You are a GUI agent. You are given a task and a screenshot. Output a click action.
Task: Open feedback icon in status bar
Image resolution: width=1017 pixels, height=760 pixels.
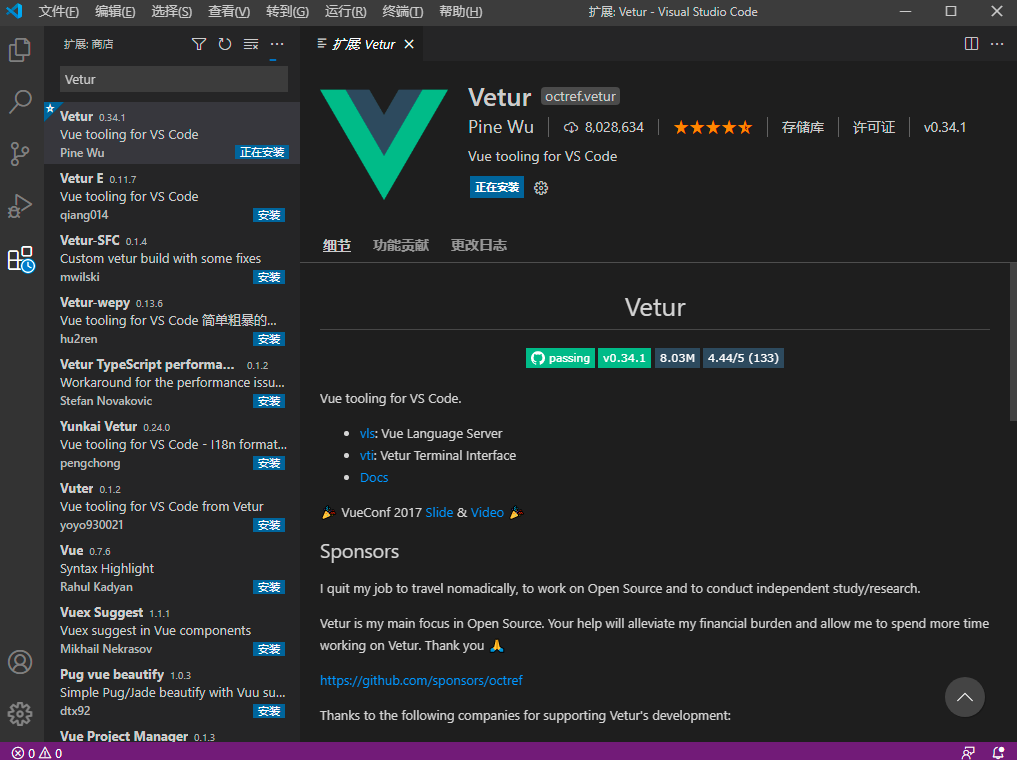tap(968, 753)
